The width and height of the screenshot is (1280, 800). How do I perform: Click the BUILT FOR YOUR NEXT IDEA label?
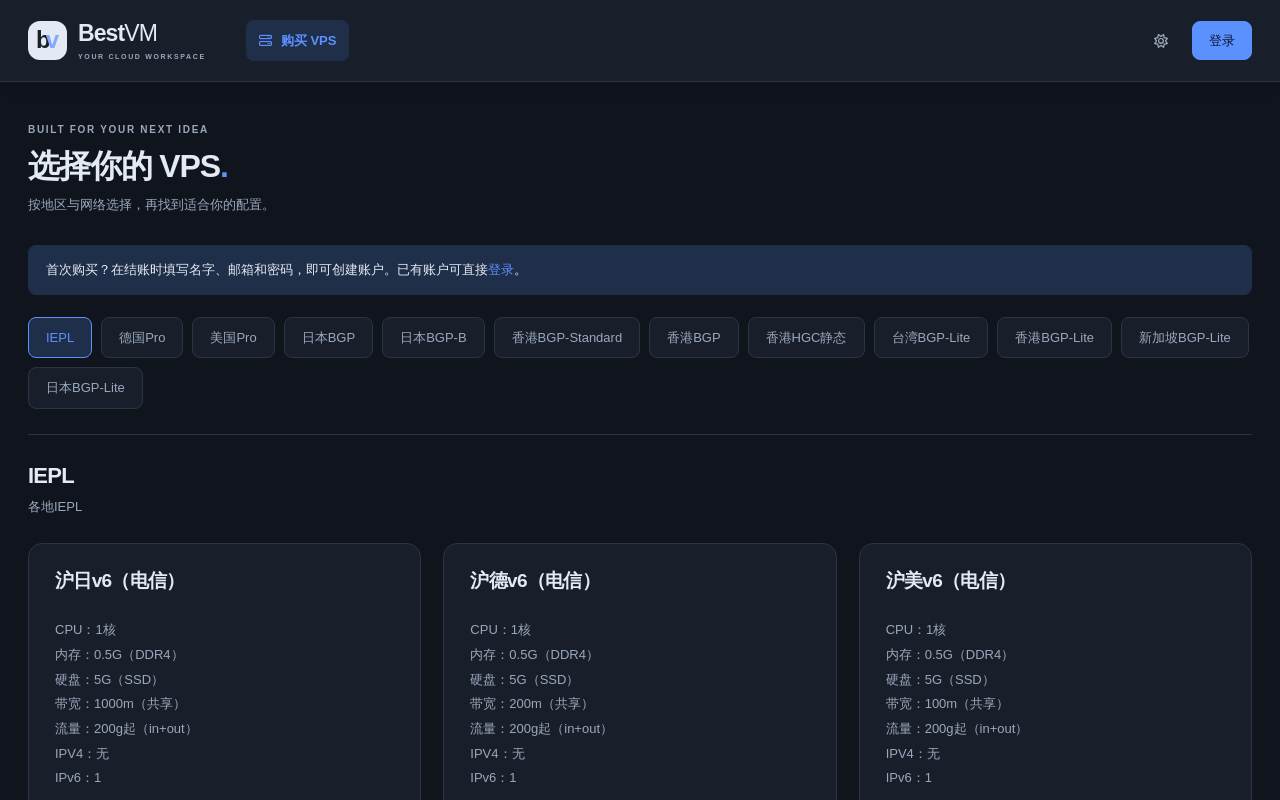[118, 129]
